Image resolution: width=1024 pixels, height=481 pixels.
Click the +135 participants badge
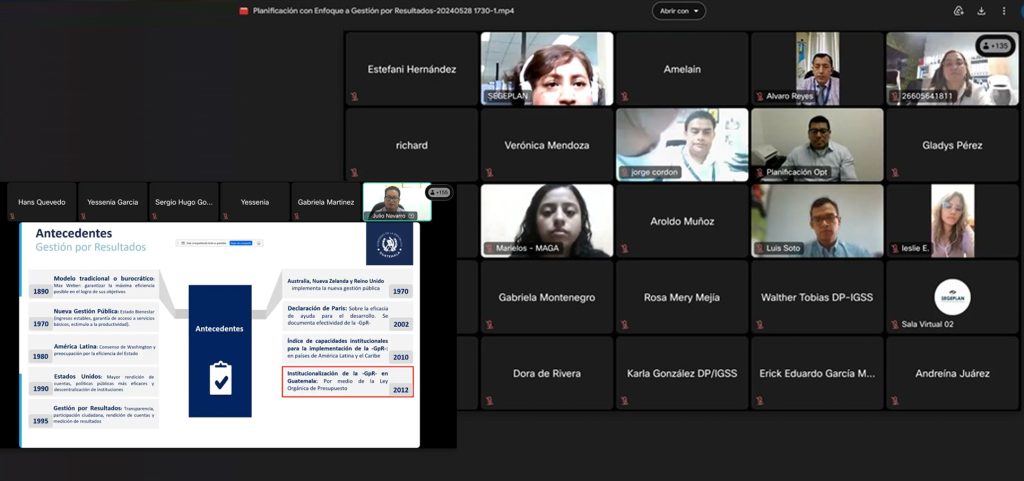pyautogui.click(x=995, y=46)
